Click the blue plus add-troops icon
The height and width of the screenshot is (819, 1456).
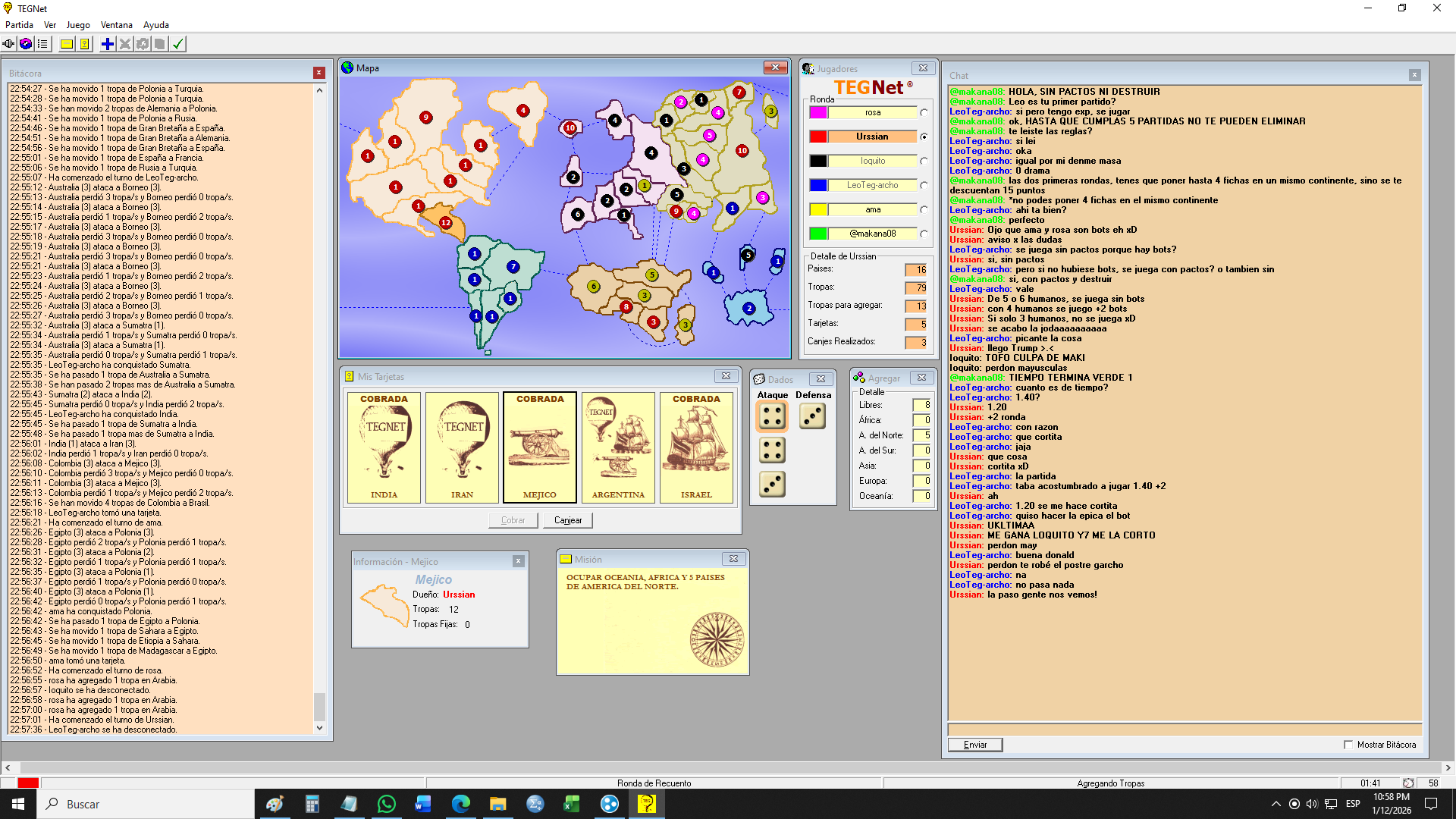108,44
